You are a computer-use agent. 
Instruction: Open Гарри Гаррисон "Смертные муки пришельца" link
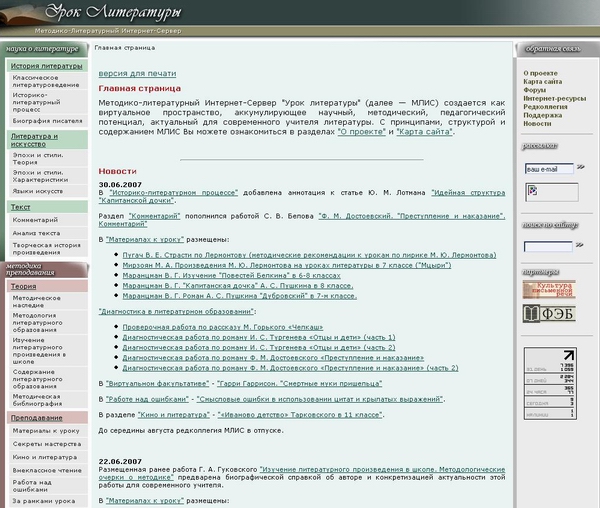point(300,383)
